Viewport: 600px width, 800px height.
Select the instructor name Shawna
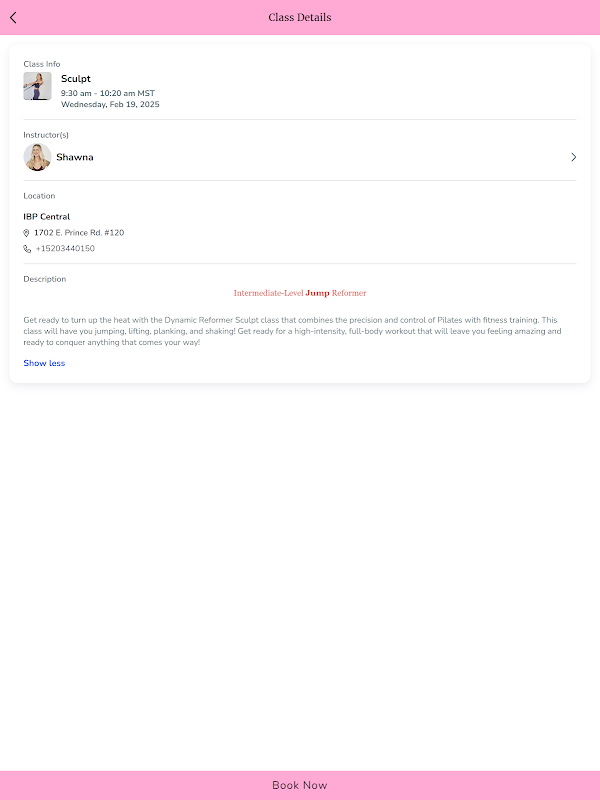(75, 157)
